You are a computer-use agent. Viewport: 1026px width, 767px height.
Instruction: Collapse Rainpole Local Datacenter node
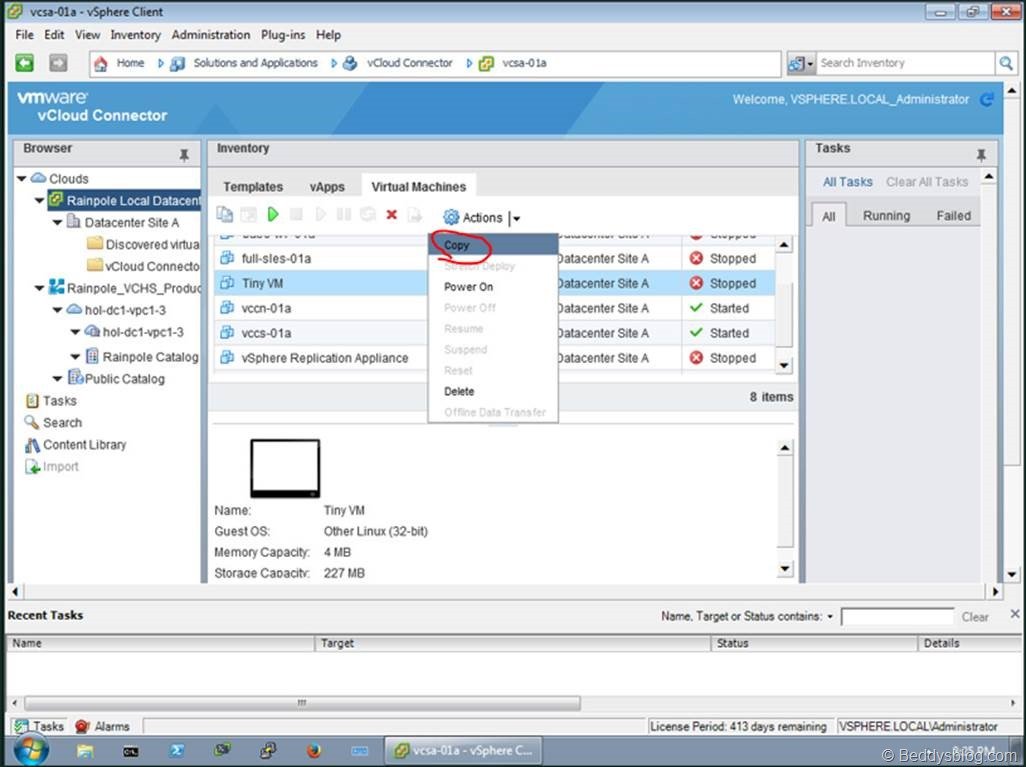coord(39,200)
